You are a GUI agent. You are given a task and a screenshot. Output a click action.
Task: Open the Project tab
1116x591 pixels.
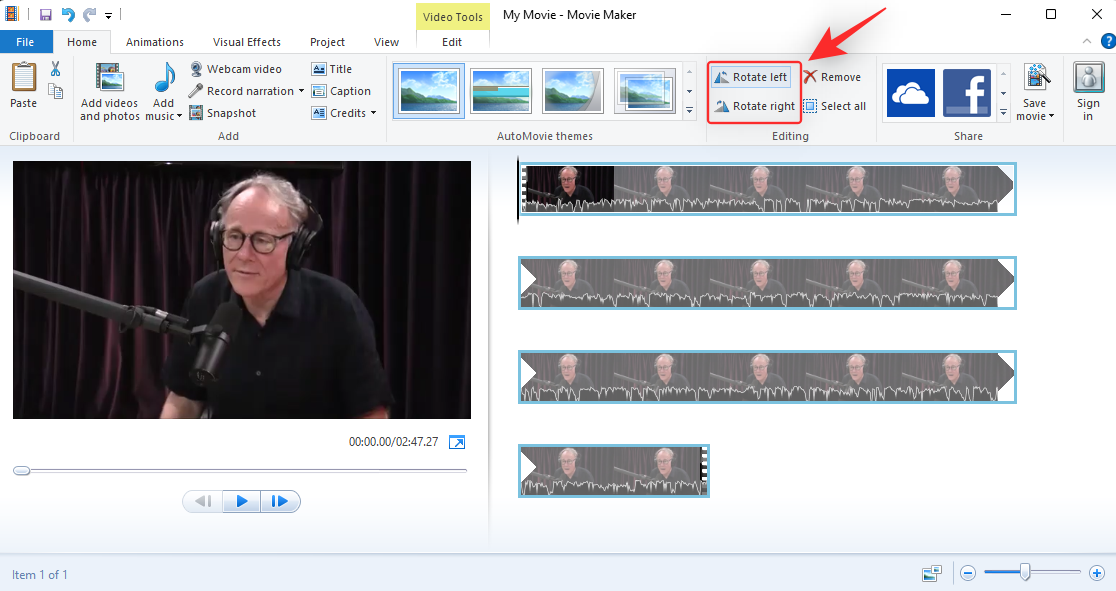tap(327, 42)
